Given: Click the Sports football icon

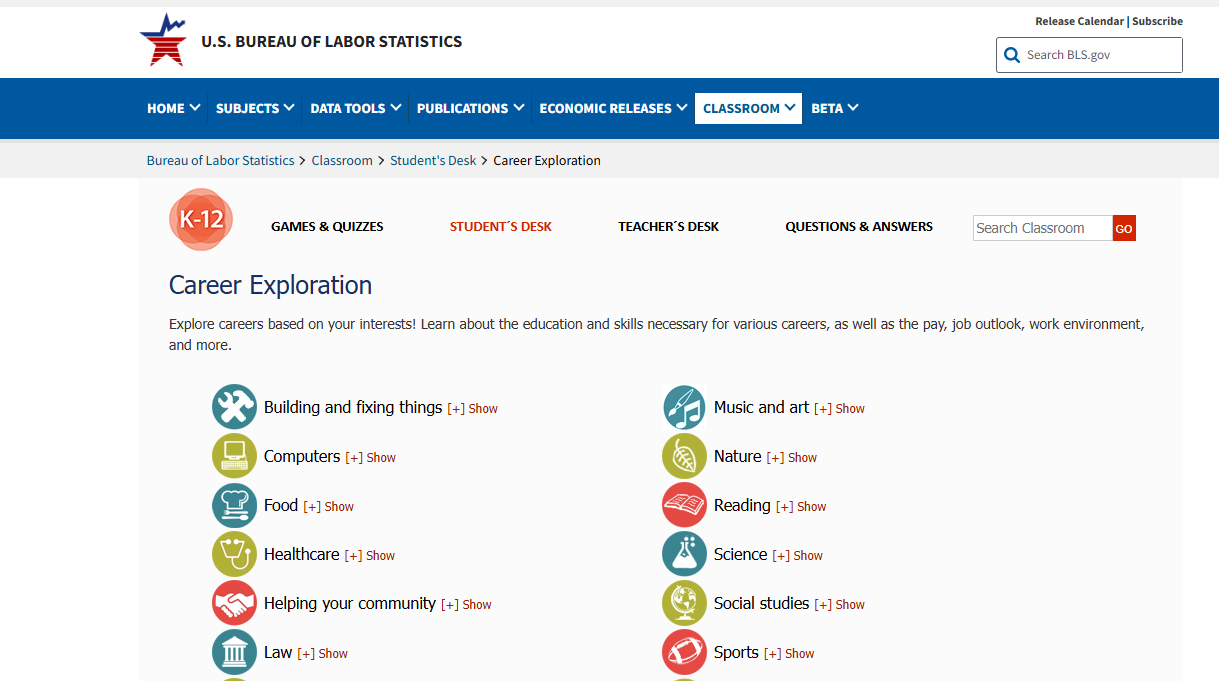Looking at the screenshot, I should tap(684, 652).
